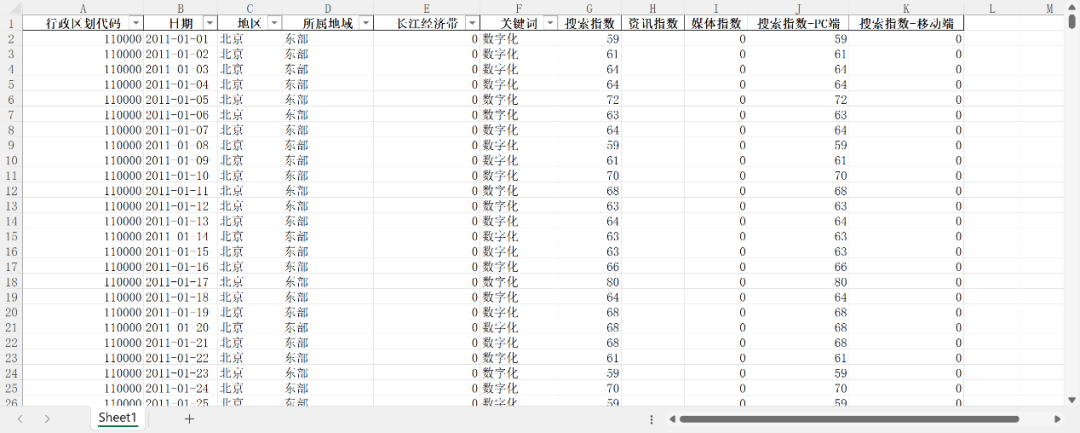Add a new sheet with the plus icon
The height and width of the screenshot is (433, 1080).
click(189, 419)
